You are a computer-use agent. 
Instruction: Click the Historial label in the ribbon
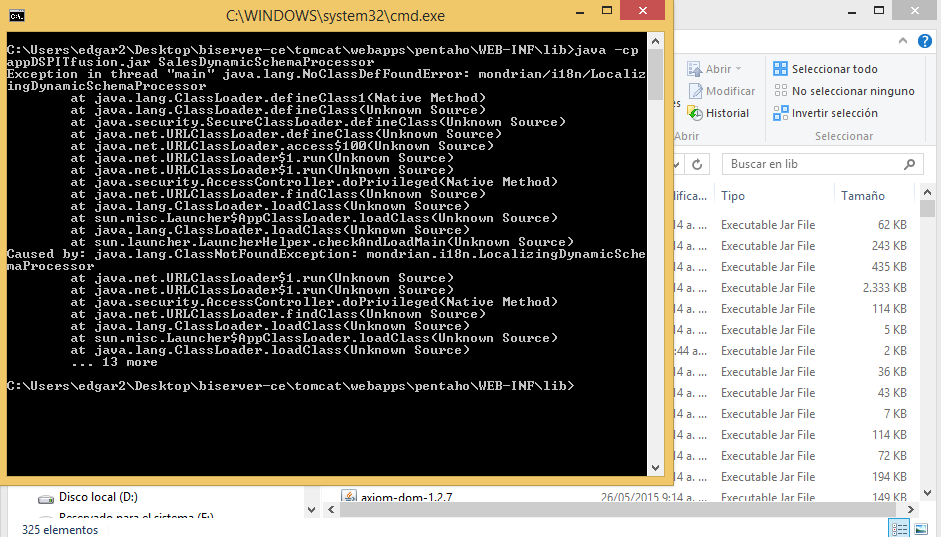727,113
